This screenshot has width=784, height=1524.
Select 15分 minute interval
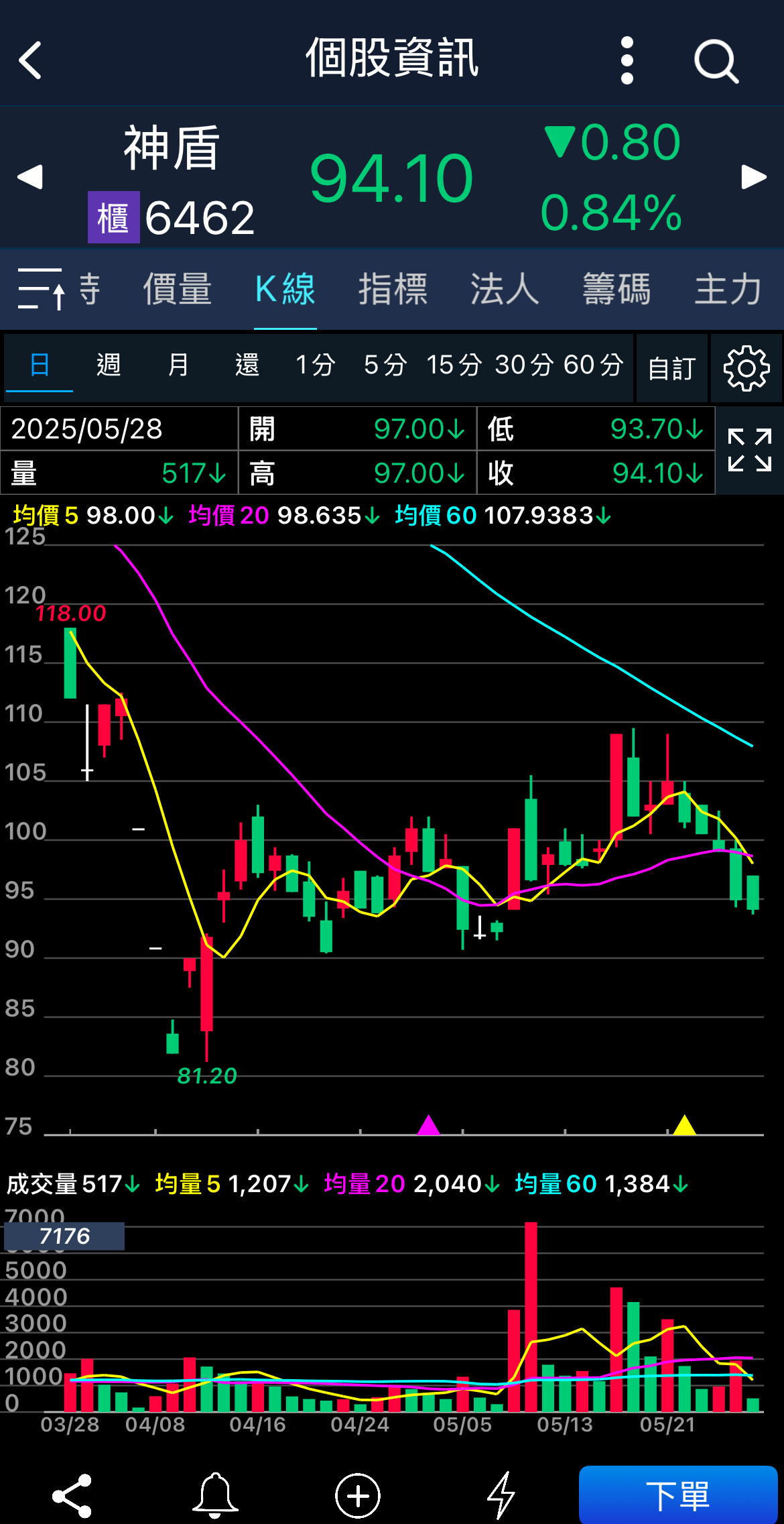[x=454, y=365]
